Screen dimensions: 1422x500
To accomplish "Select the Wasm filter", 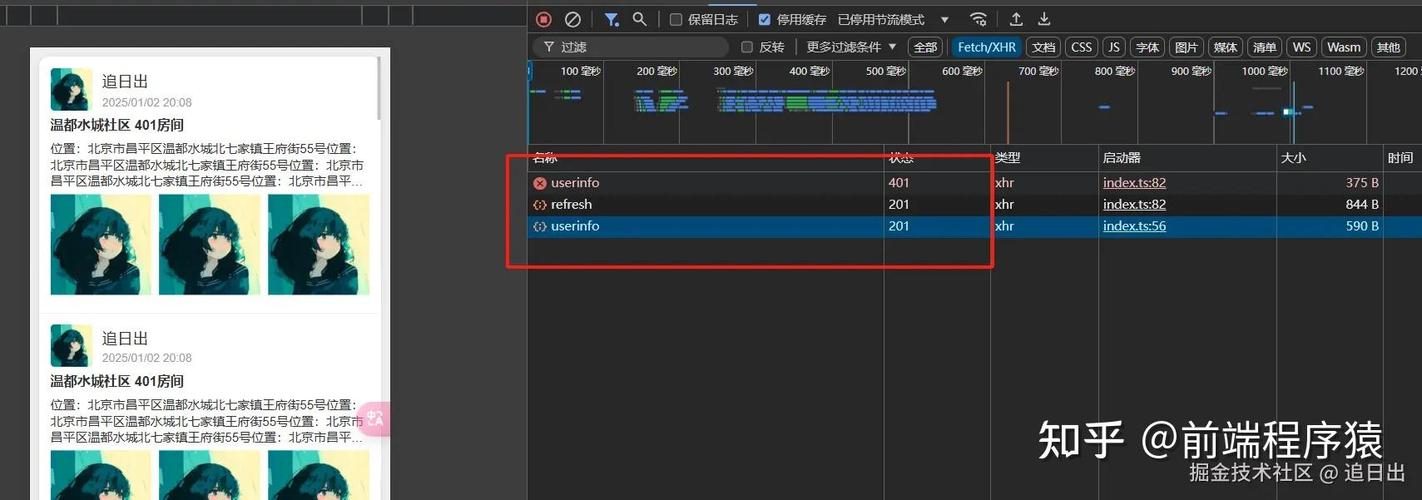I will [x=1344, y=47].
